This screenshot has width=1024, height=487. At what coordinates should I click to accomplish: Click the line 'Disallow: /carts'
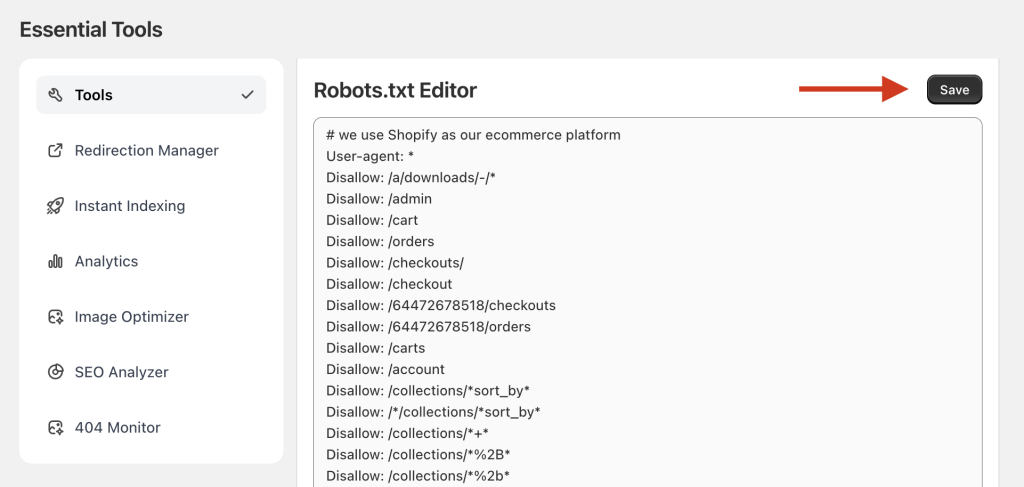376,348
